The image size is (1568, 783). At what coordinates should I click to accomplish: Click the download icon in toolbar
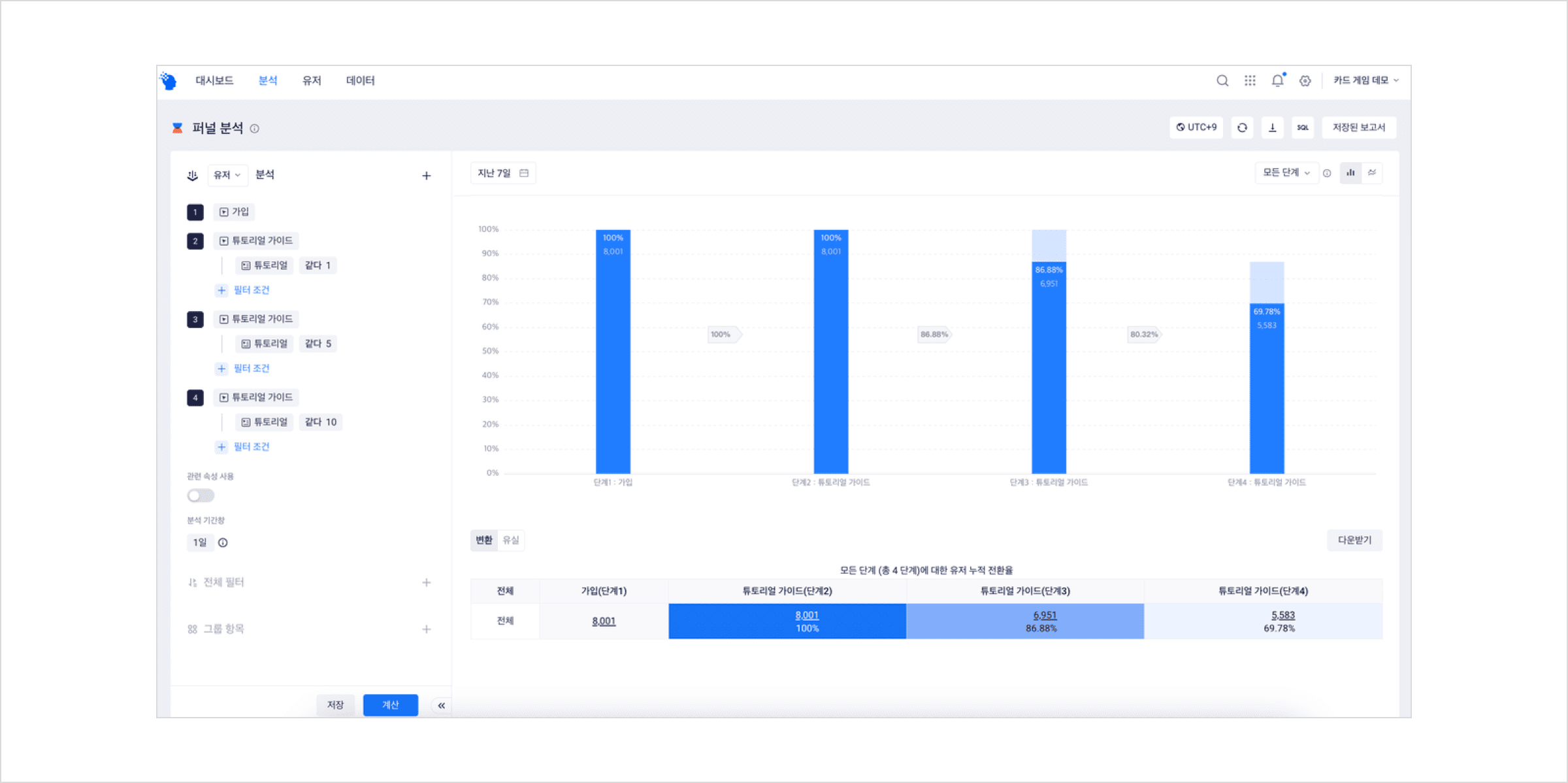point(1272,127)
